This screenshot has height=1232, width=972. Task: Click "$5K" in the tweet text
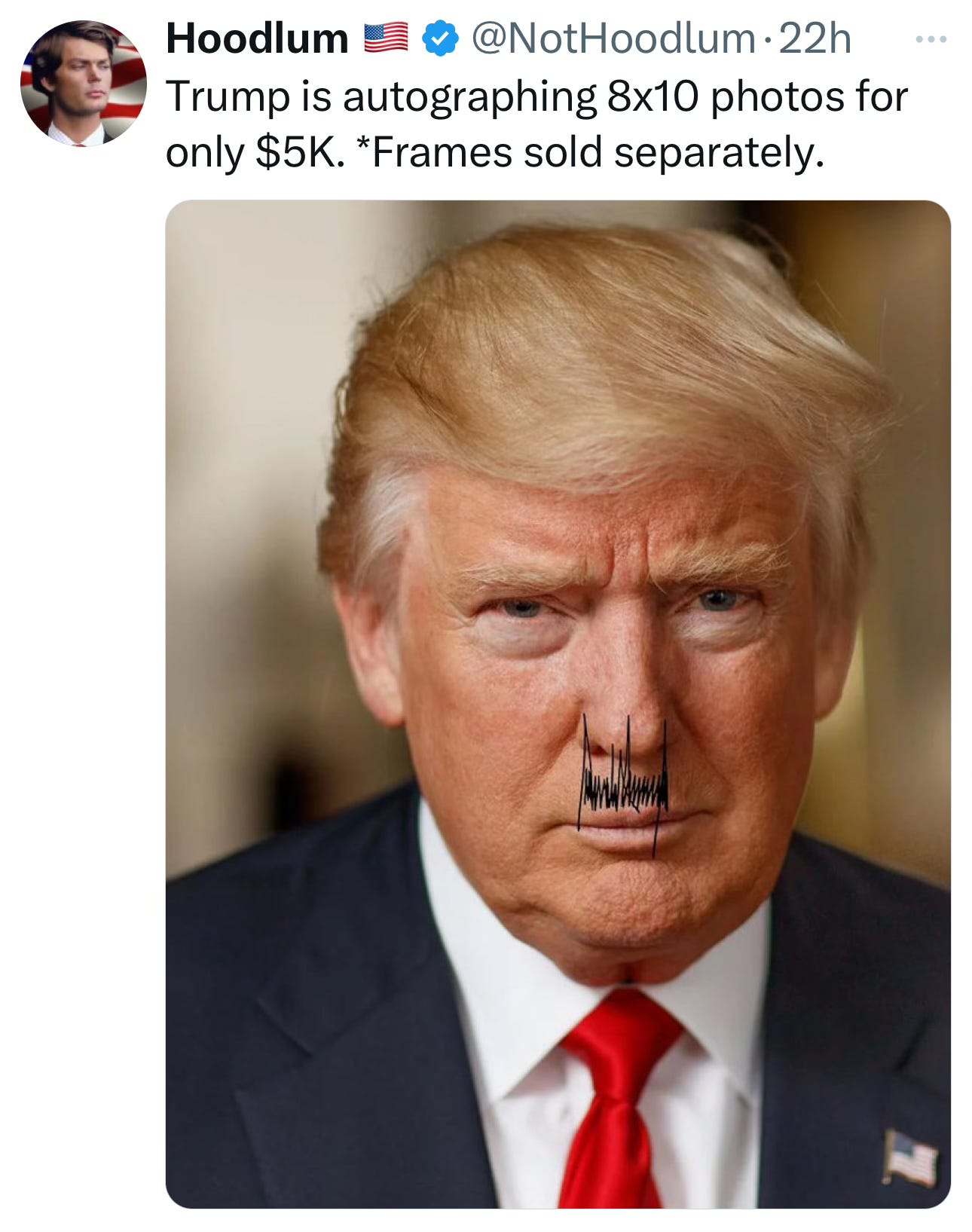(300, 153)
